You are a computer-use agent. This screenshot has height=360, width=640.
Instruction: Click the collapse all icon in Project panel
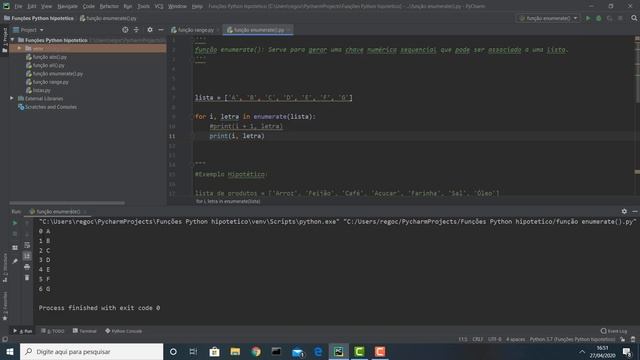tap(136, 30)
